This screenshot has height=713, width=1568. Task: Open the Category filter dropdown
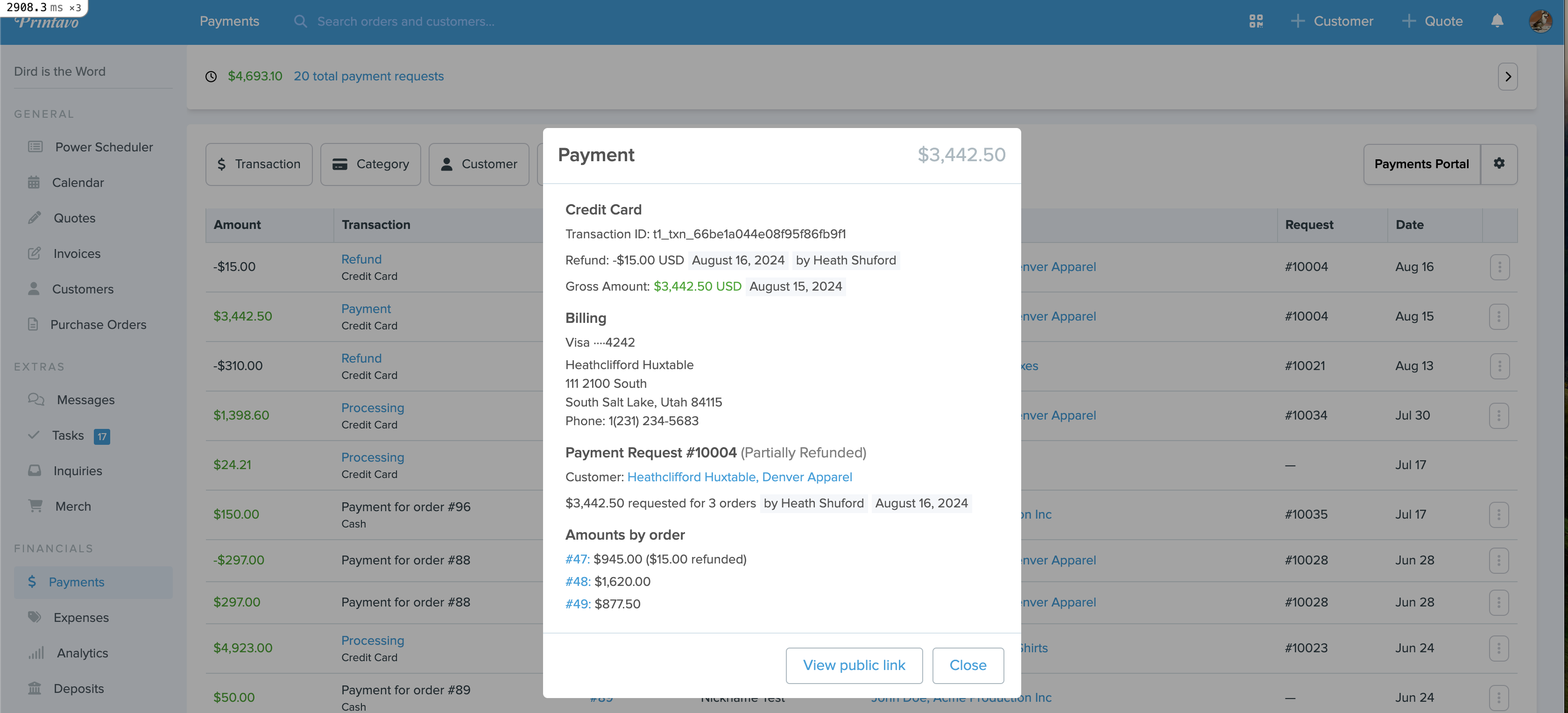pos(371,164)
